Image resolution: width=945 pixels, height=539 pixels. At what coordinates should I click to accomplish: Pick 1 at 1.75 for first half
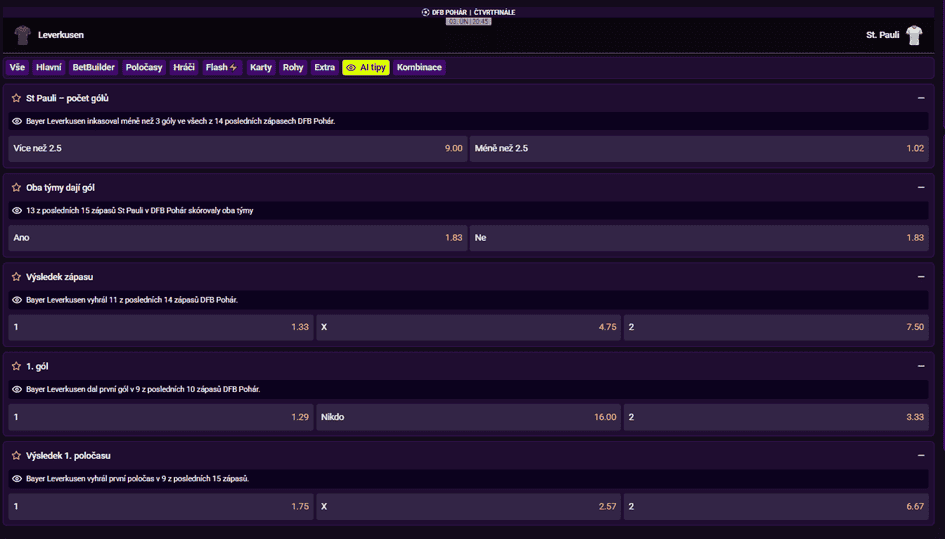161,506
